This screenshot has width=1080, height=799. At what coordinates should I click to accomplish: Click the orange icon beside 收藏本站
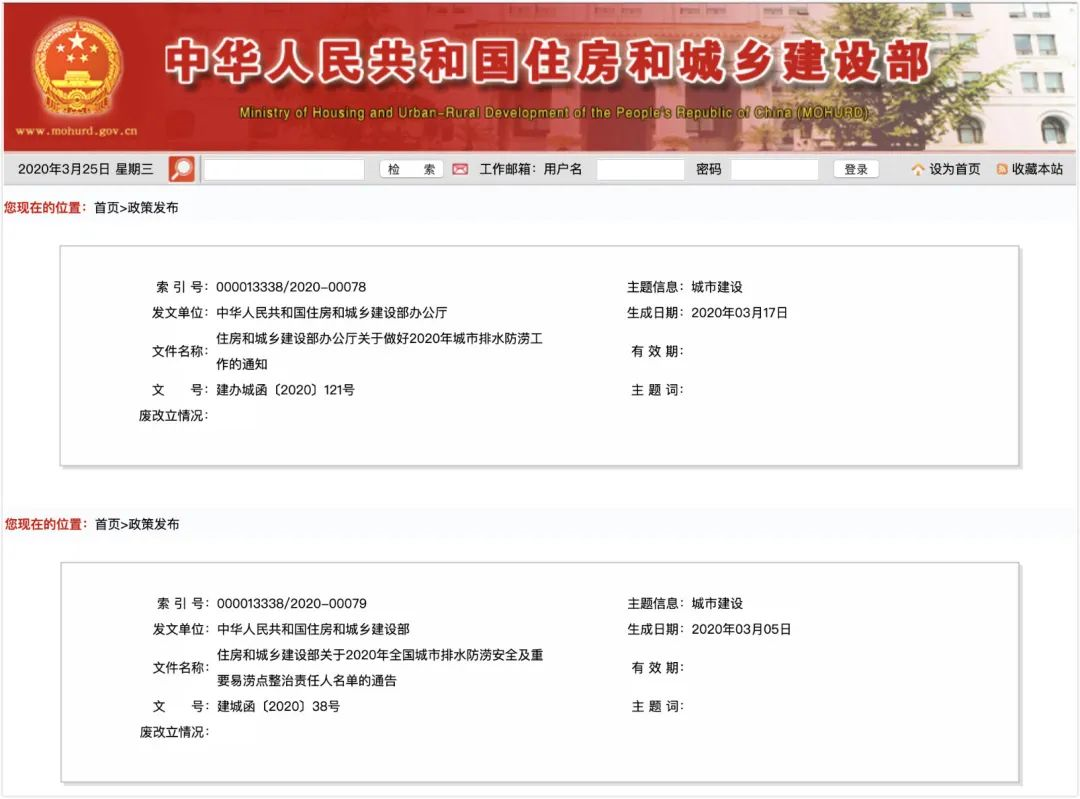(1002, 170)
